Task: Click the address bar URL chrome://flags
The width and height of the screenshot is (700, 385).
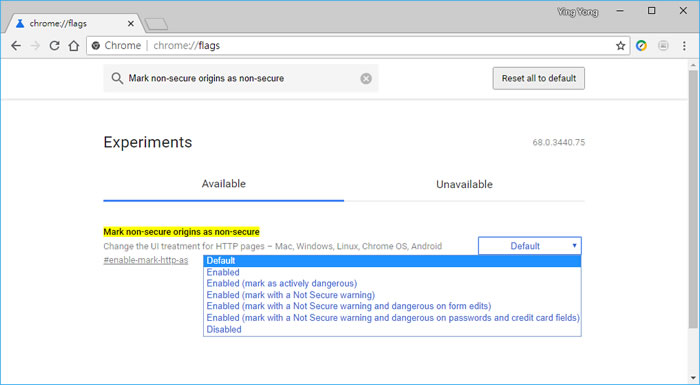Action: pos(187,46)
